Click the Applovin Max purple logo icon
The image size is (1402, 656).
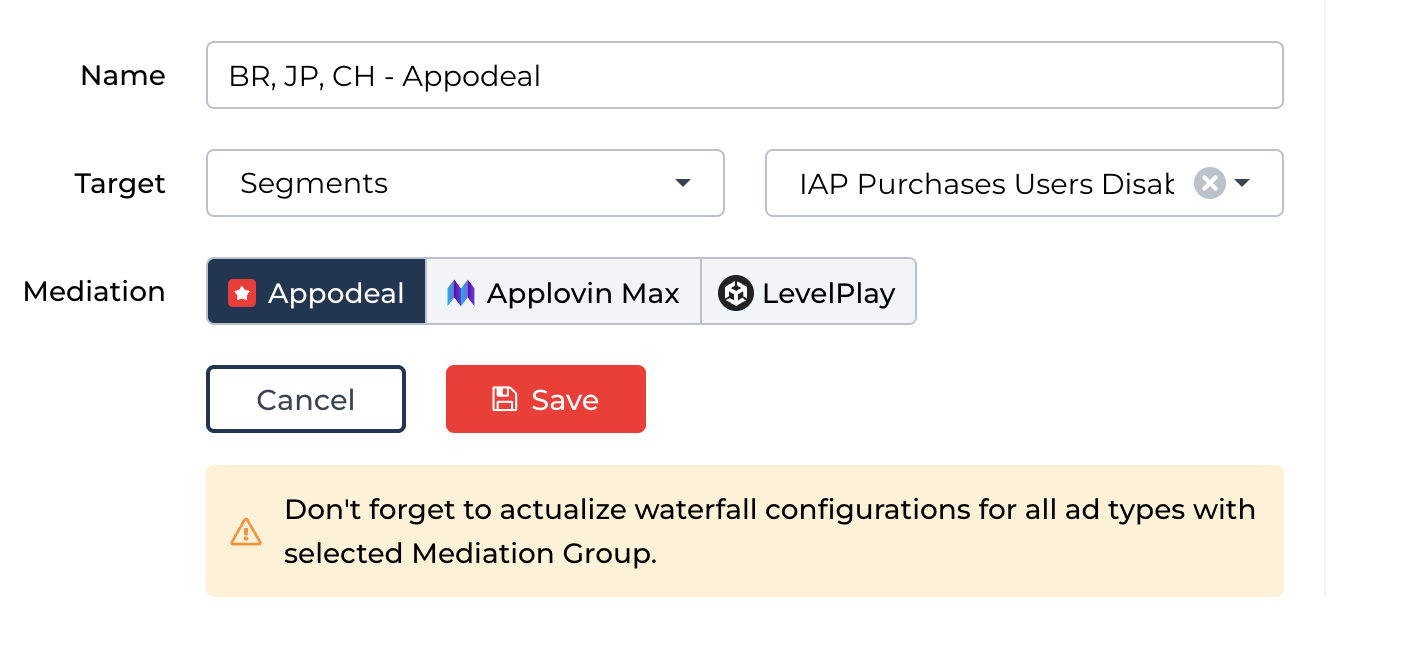[x=461, y=293]
